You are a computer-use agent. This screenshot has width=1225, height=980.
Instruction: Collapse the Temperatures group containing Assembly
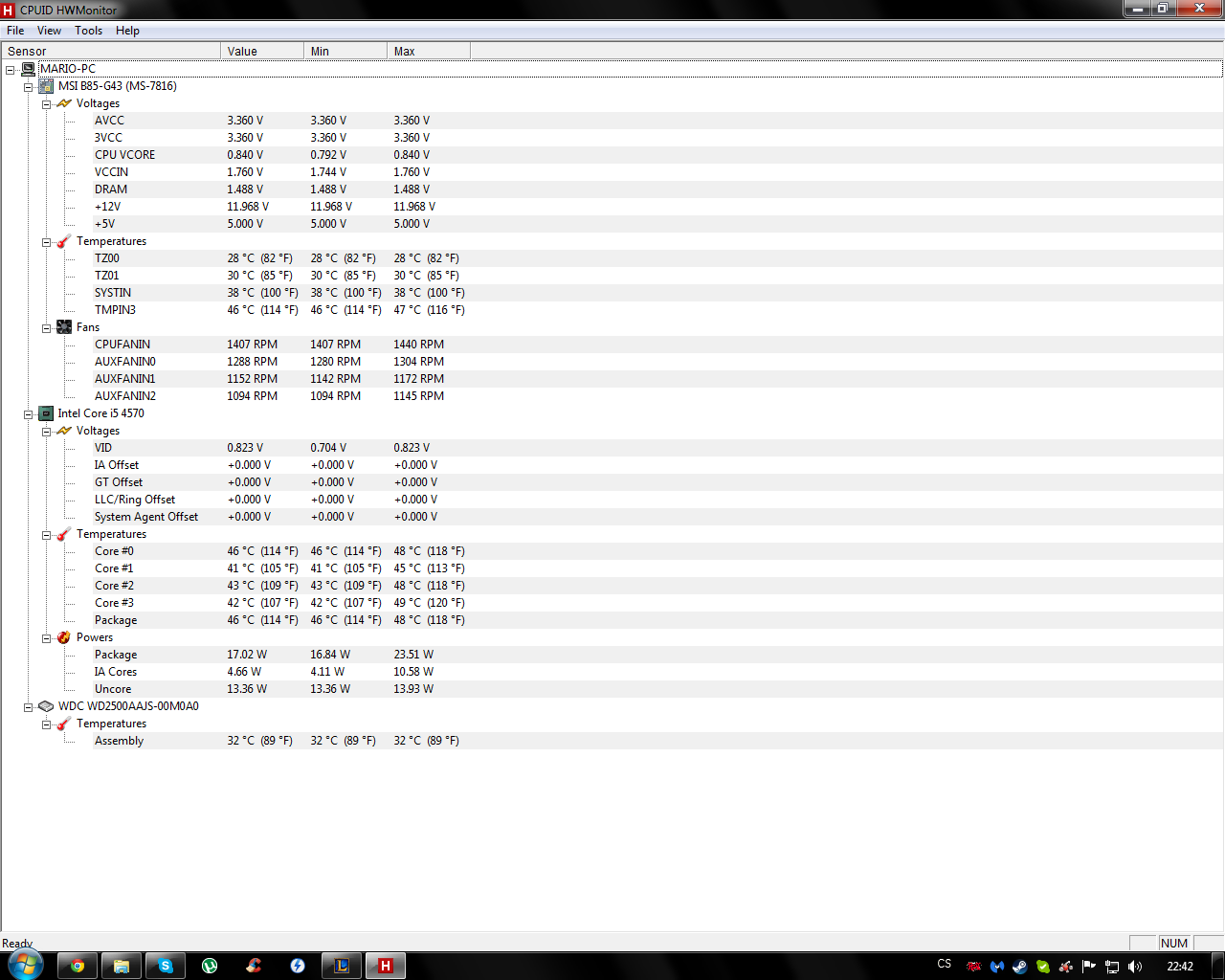coord(46,724)
